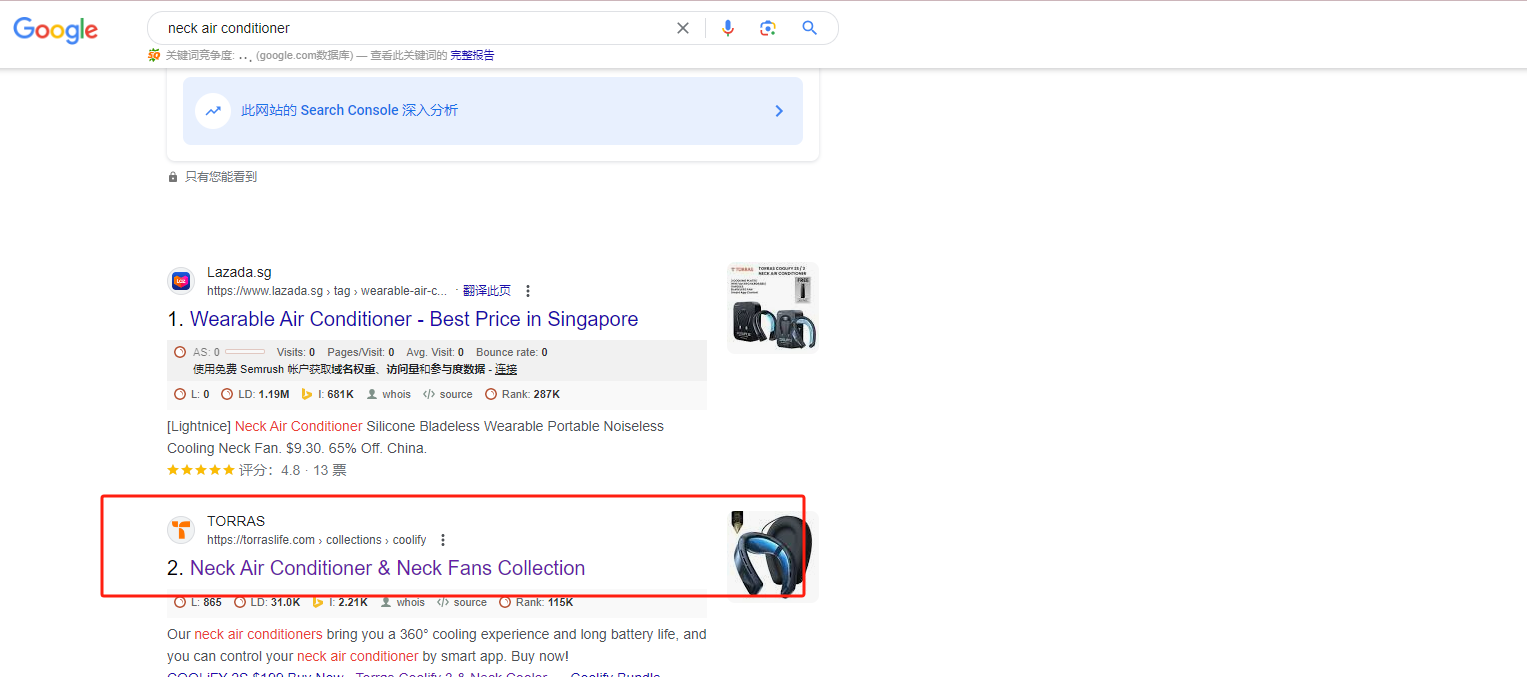The image size is (1527, 677).
Task: Open 'Neck Air Conditioner & Neck Fans Collection'
Action: tap(388, 568)
